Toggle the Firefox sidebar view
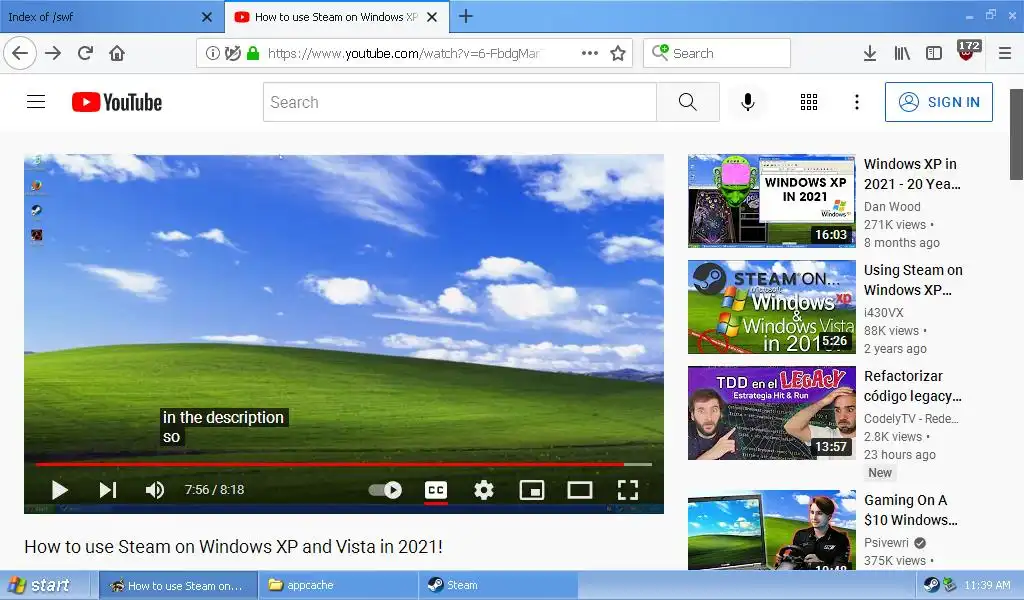Viewport: 1024px width, 600px height. click(x=934, y=53)
